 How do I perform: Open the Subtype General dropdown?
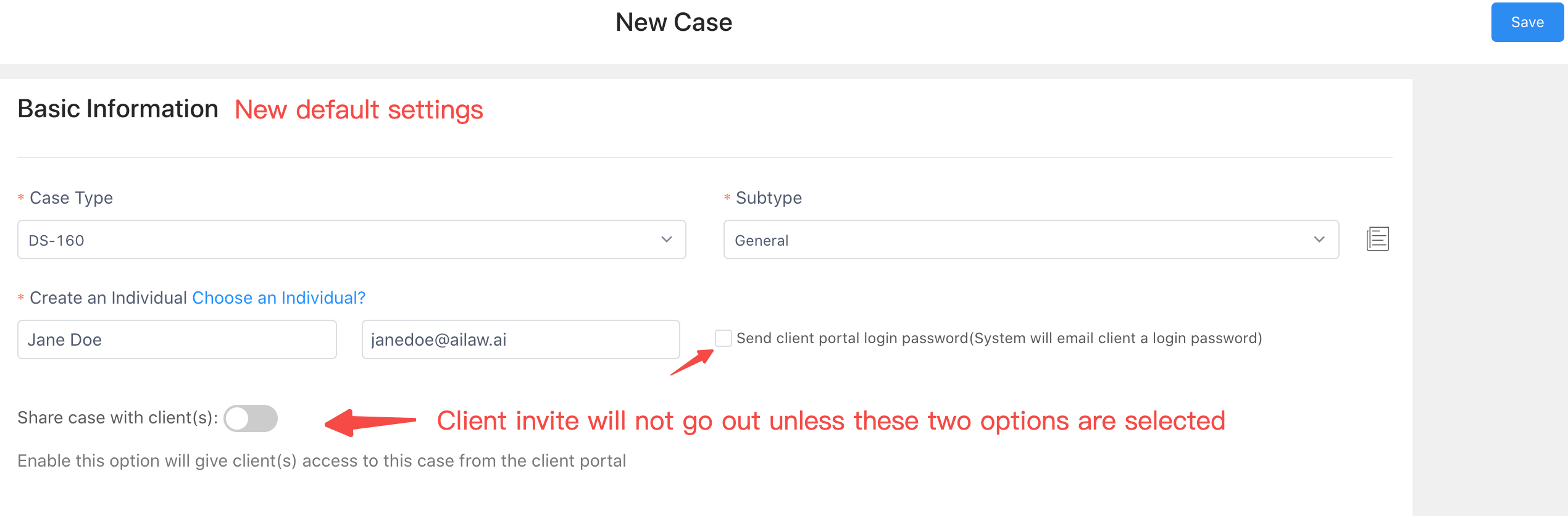click(x=1031, y=239)
